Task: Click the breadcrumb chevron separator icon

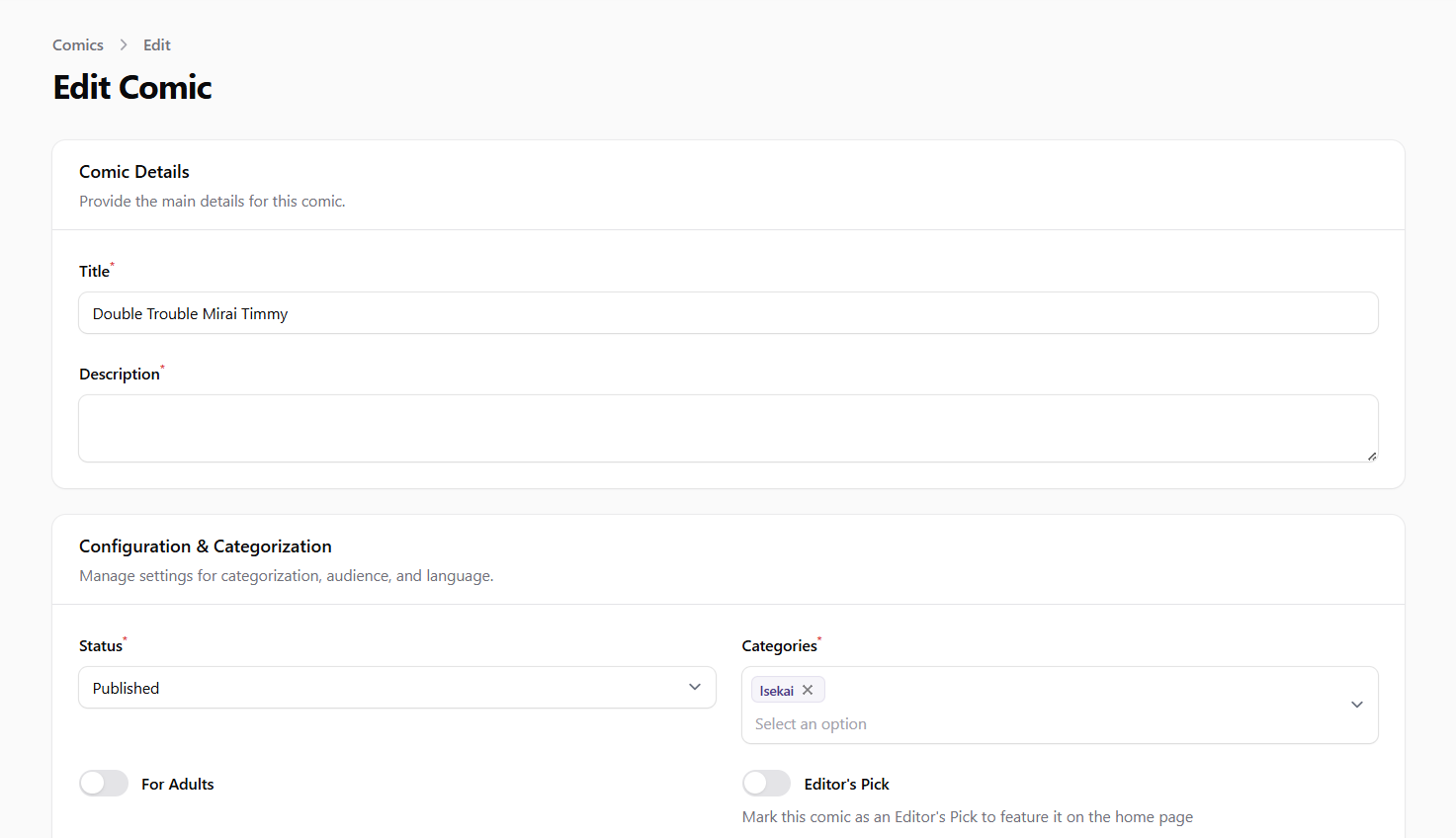Action: pyautogui.click(x=124, y=44)
